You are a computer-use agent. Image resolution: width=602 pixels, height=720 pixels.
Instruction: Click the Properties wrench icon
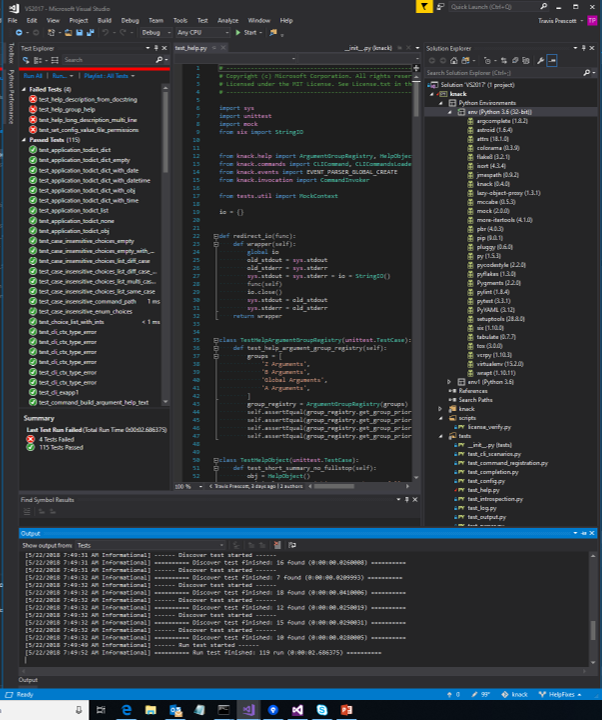pos(541,61)
